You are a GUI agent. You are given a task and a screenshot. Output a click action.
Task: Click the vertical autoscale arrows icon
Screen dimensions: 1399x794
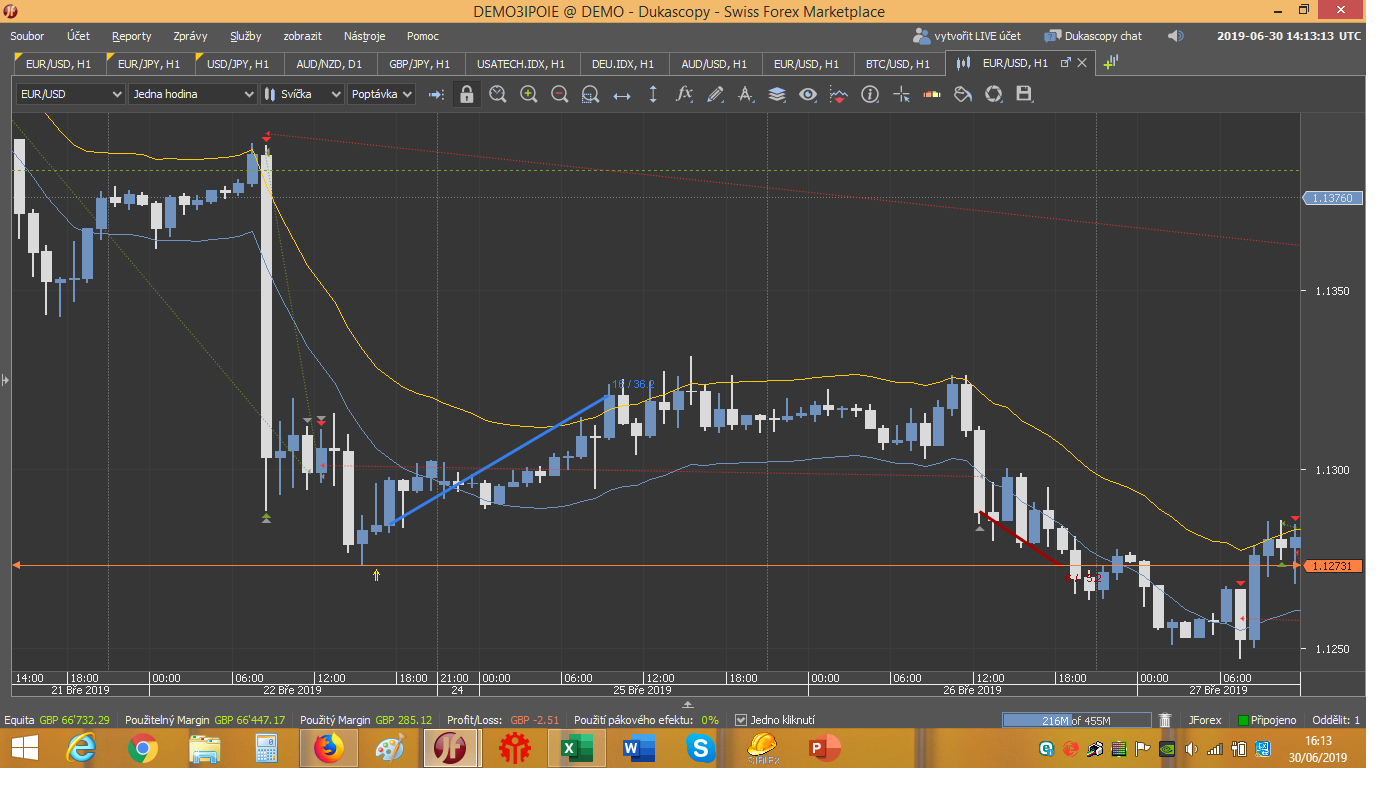click(x=653, y=94)
